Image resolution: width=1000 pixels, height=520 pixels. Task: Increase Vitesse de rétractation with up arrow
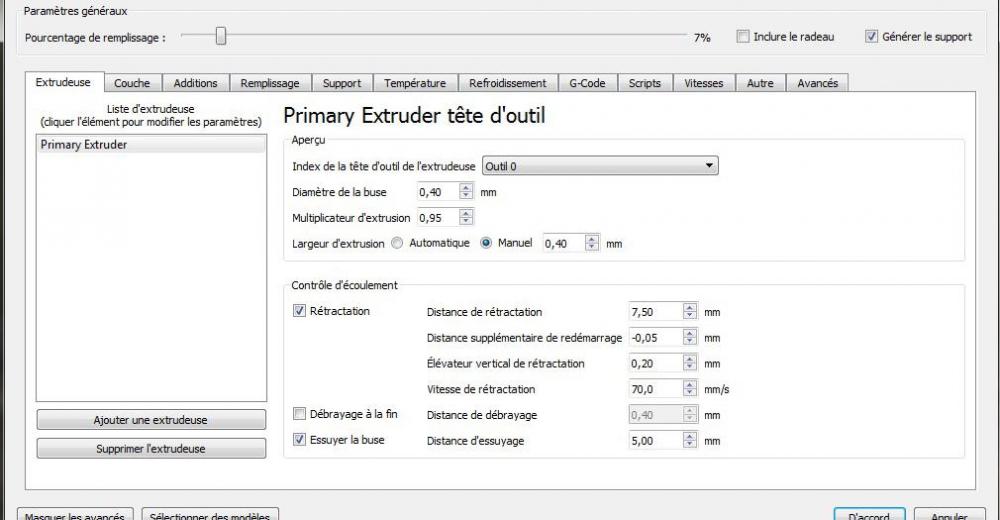[689, 384]
